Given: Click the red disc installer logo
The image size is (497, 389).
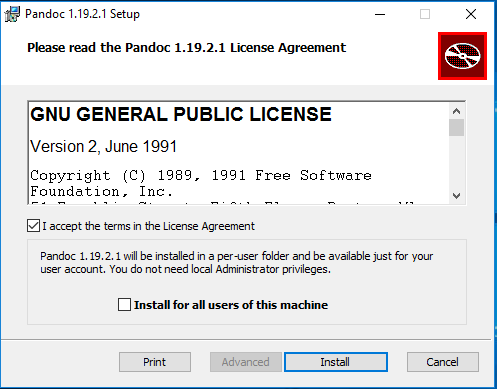Looking at the screenshot, I should click(x=462, y=56).
